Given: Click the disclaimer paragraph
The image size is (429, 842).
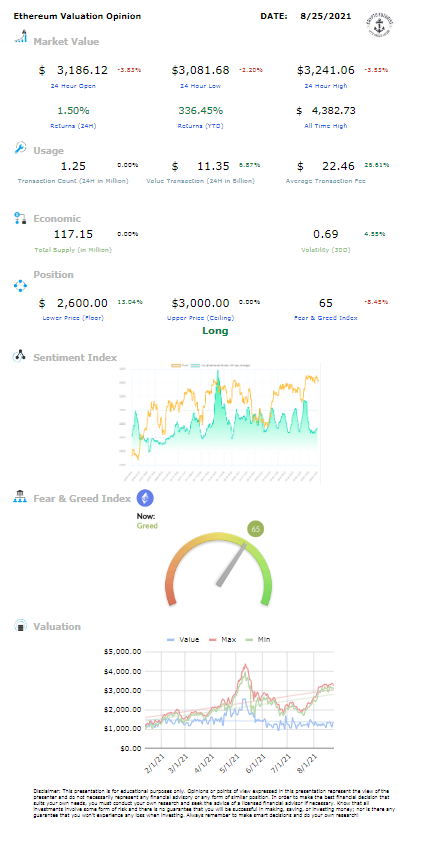Looking at the screenshot, I should point(215,803).
